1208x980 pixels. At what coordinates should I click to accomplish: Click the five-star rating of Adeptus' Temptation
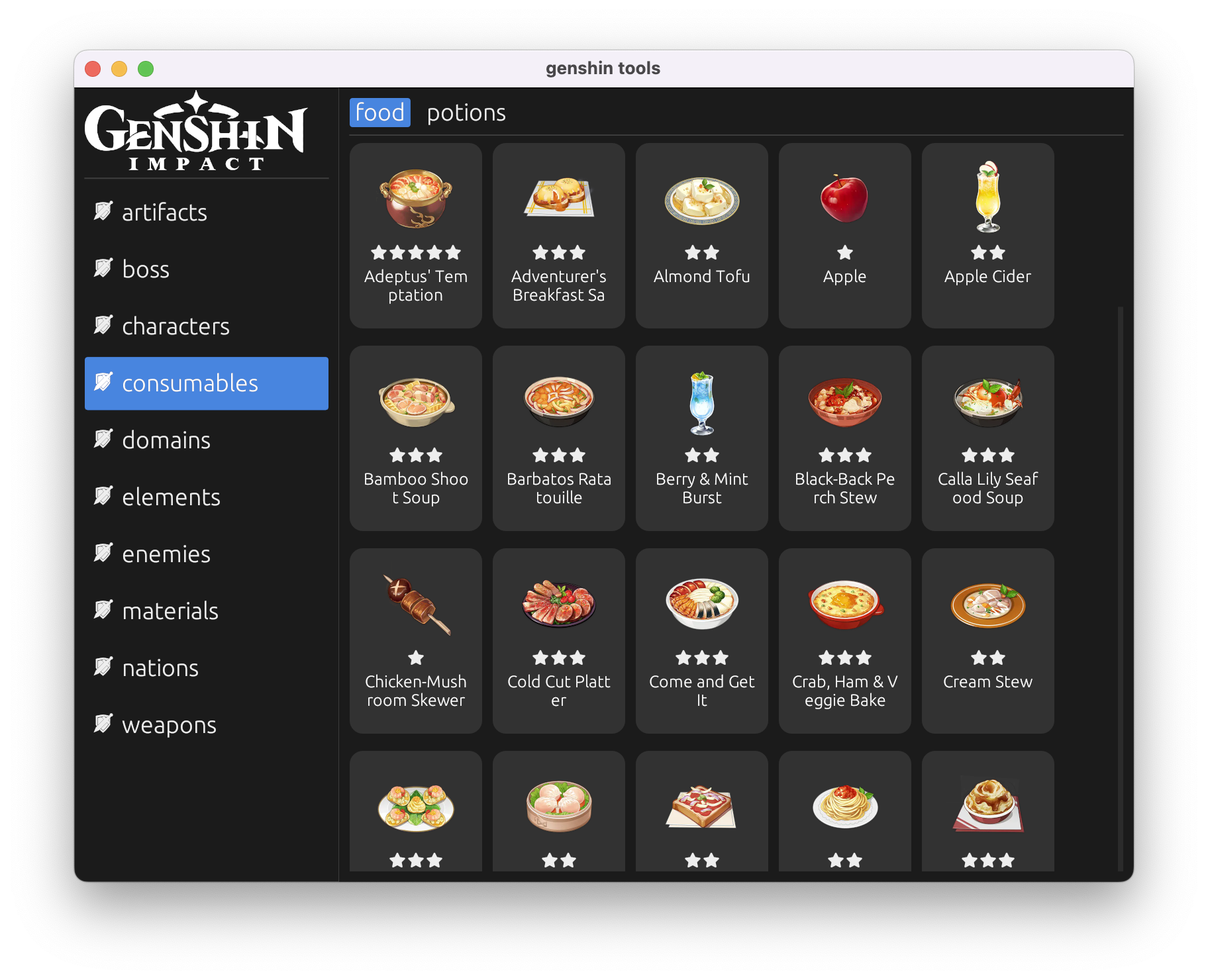pyautogui.click(x=416, y=252)
